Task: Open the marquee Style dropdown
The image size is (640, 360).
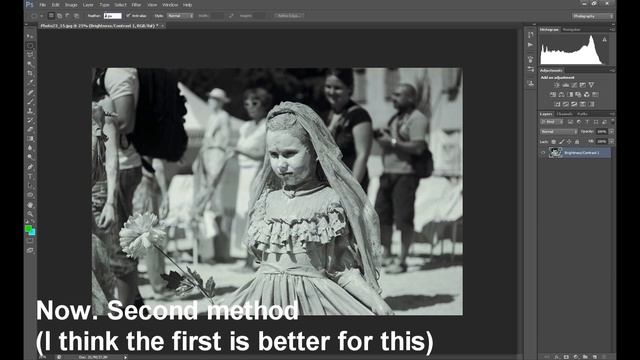Action: pos(180,16)
